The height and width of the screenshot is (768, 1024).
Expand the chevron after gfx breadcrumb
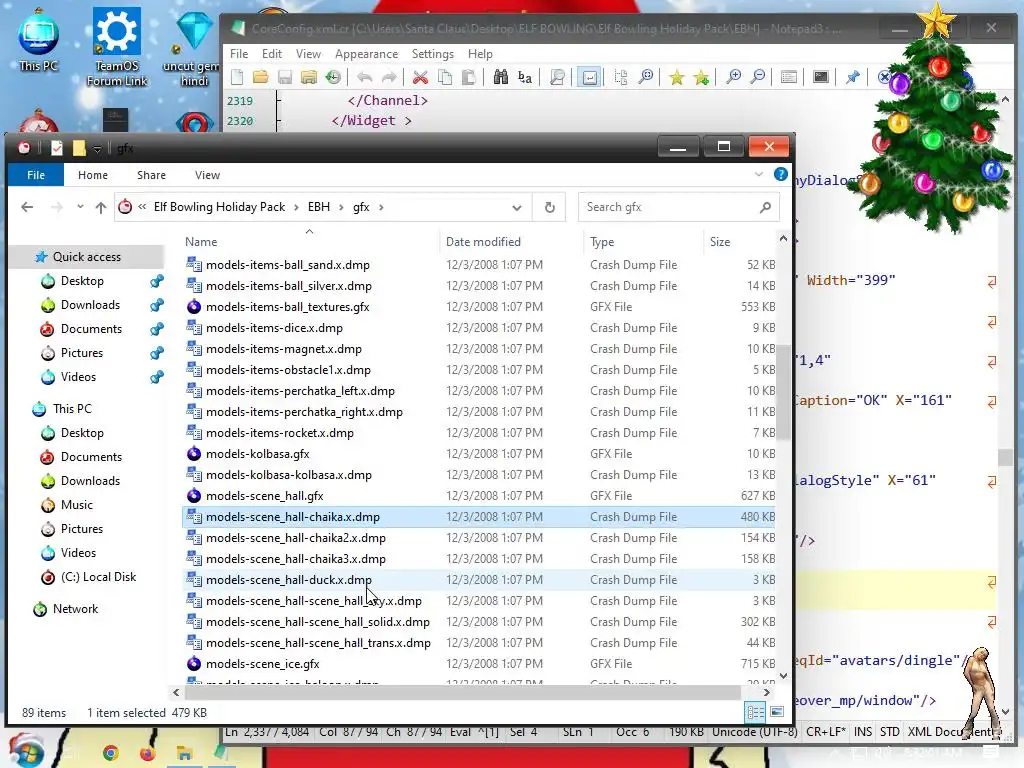point(381,208)
